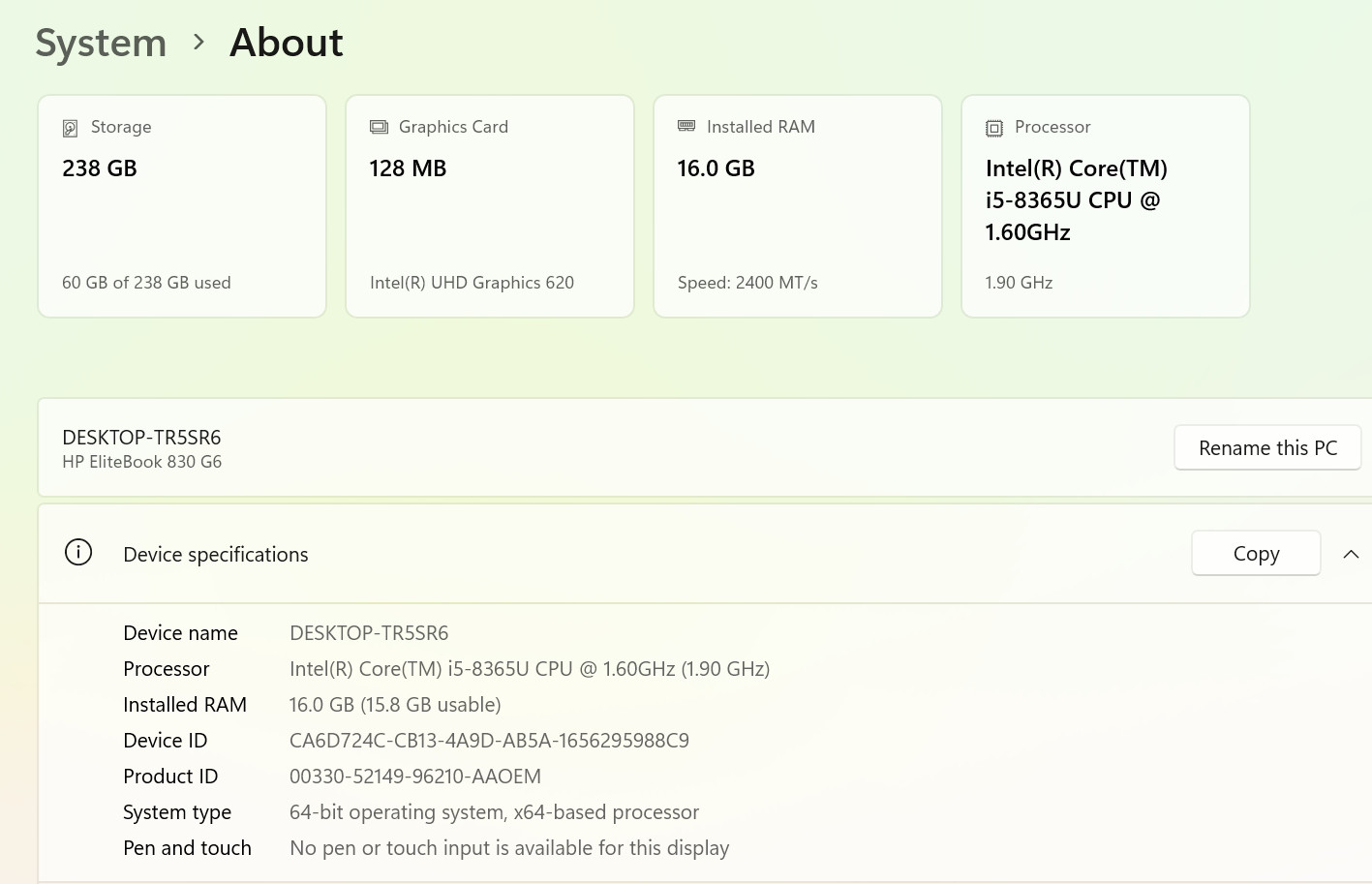1372x884 pixels.
Task: Open the Installed RAM 16.0 GB card
Action: point(798,206)
